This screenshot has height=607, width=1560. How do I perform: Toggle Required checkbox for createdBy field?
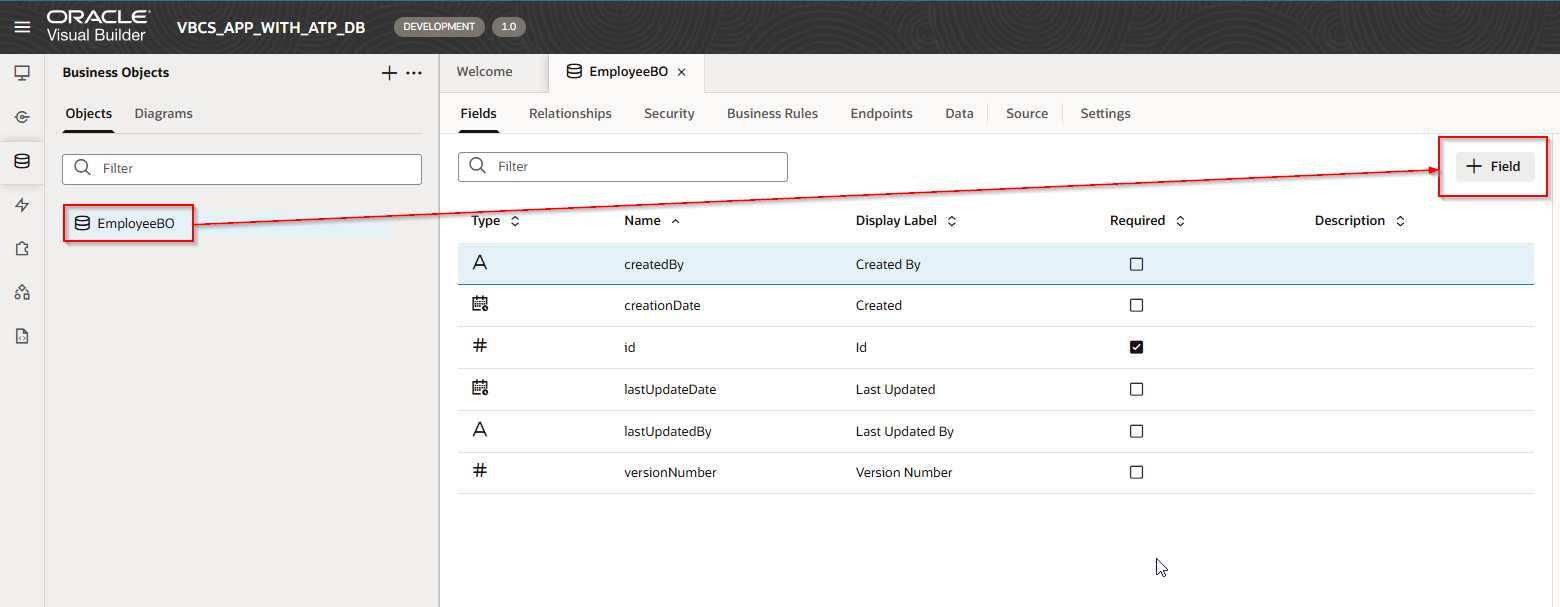click(x=1136, y=264)
